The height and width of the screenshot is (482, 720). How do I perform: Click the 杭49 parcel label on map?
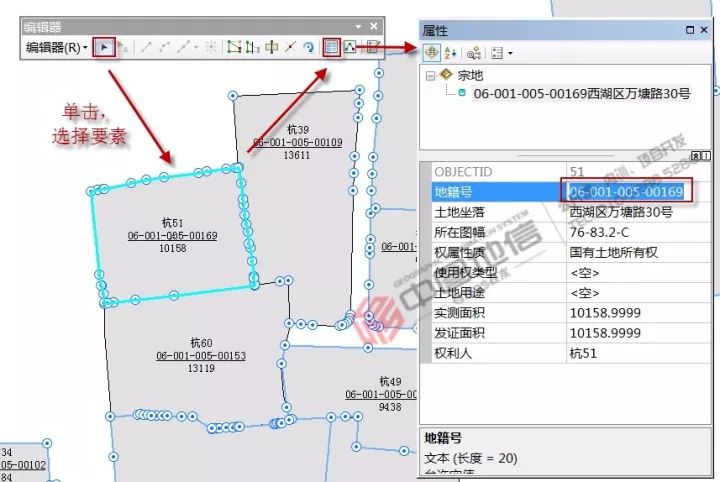click(390, 381)
